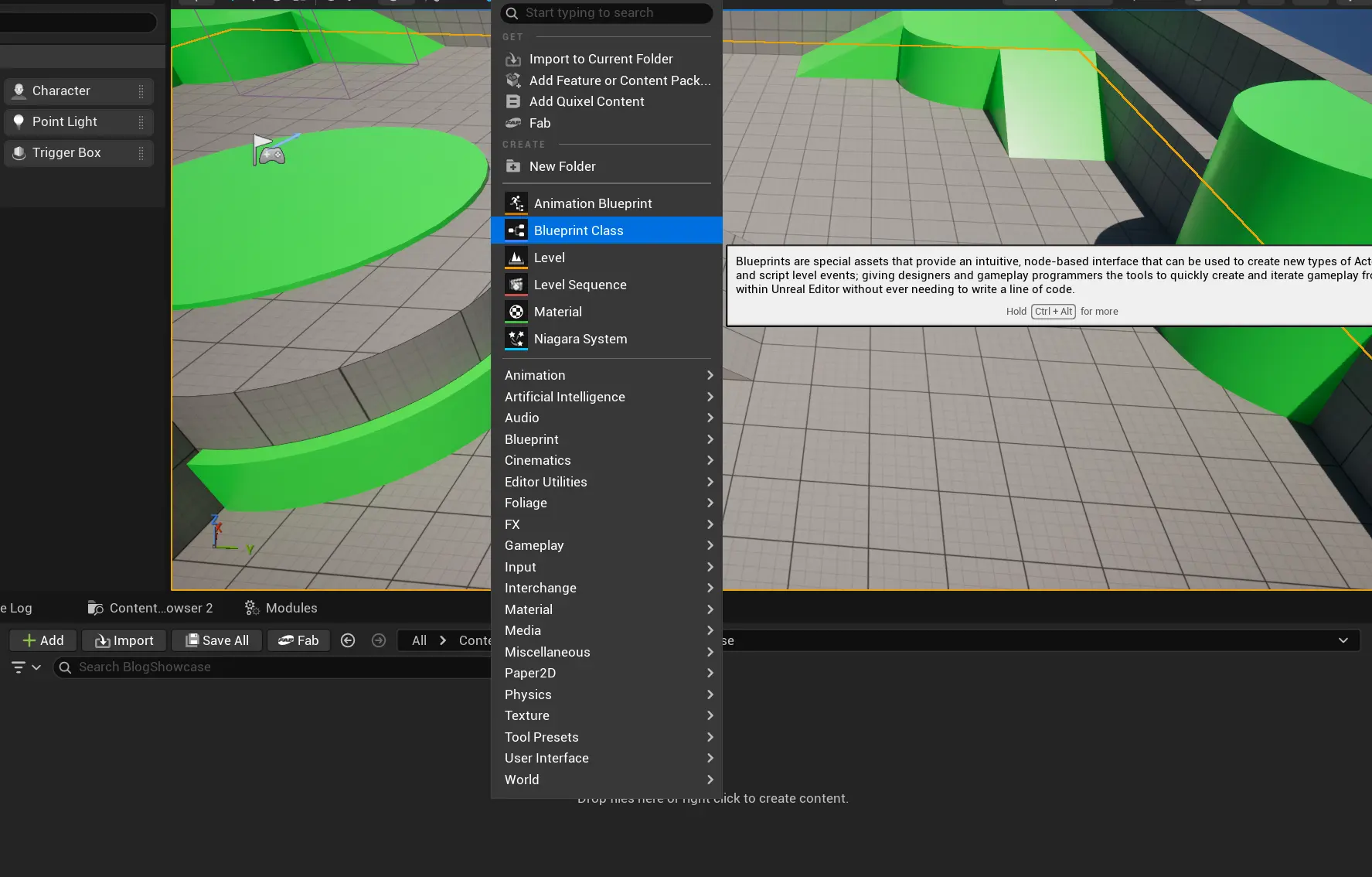The width and height of the screenshot is (1372, 877).
Task: Open the filter options dropdown
Action: click(26, 667)
